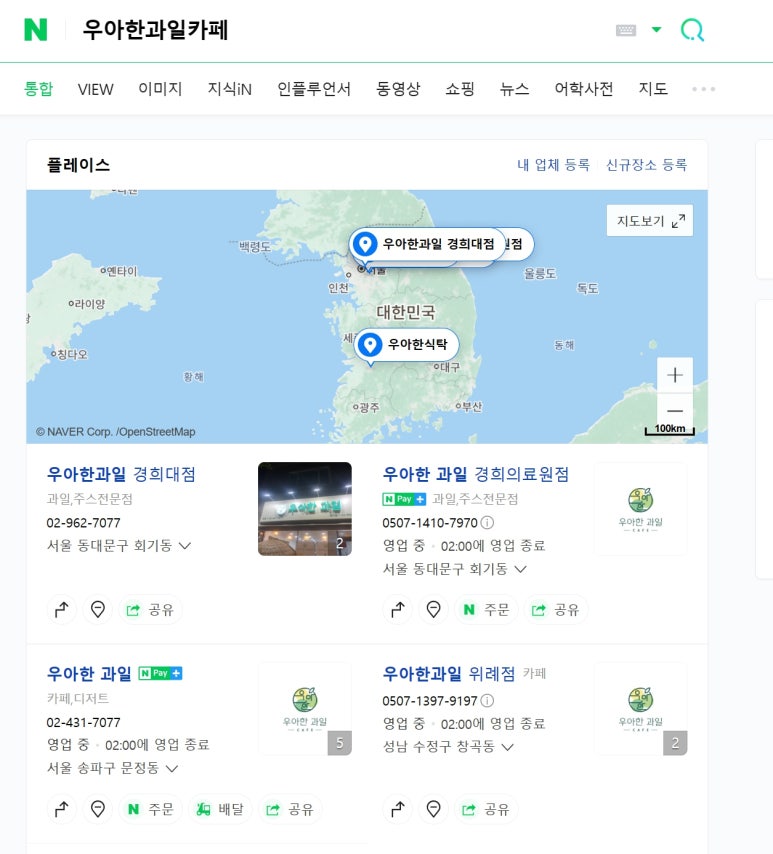Viewport: 773px width, 854px height.
Task: Get directions to 문정동 우아한 과일
Action: pos(62,809)
